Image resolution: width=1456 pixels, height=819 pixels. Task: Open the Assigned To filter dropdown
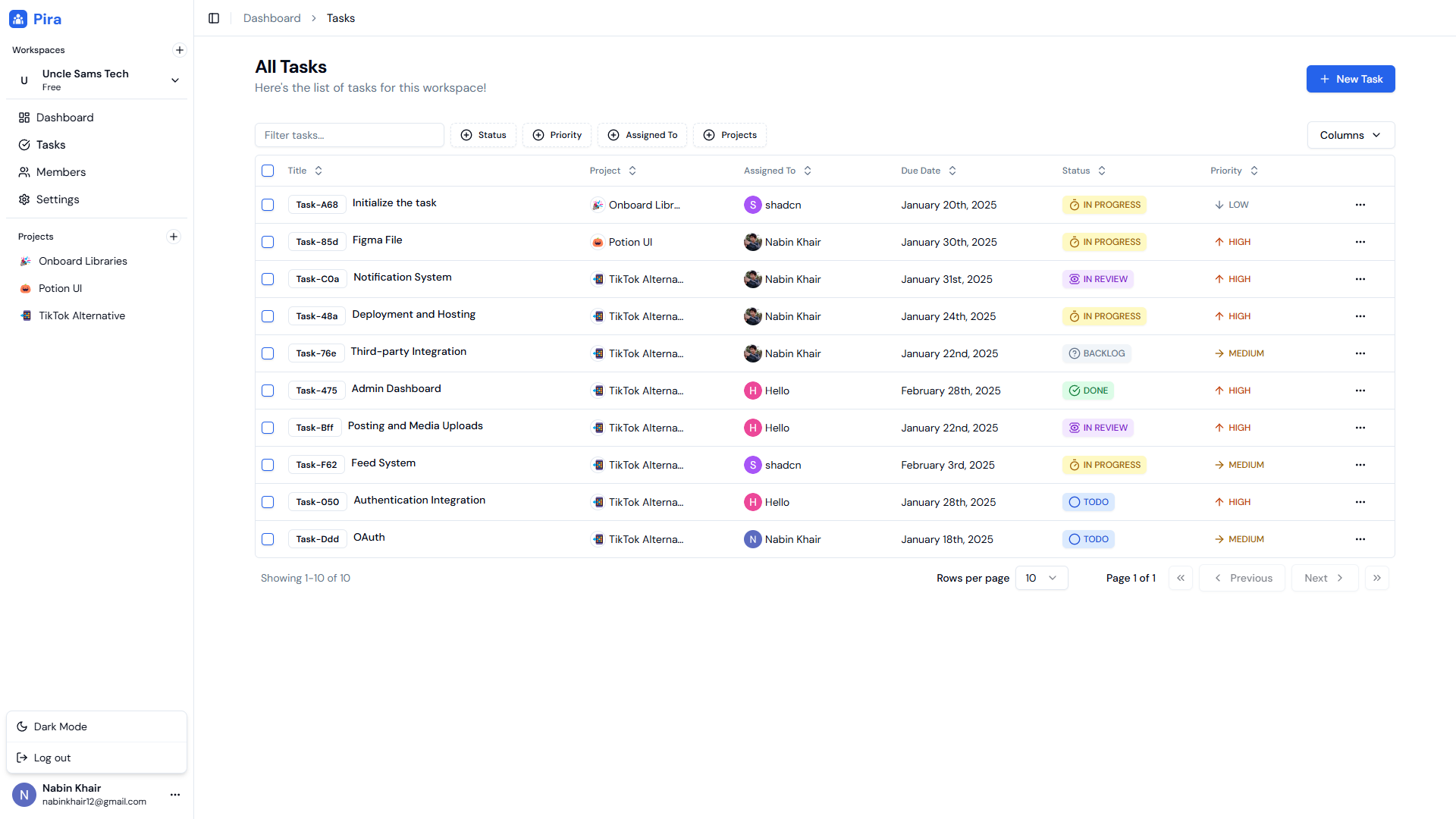click(642, 135)
